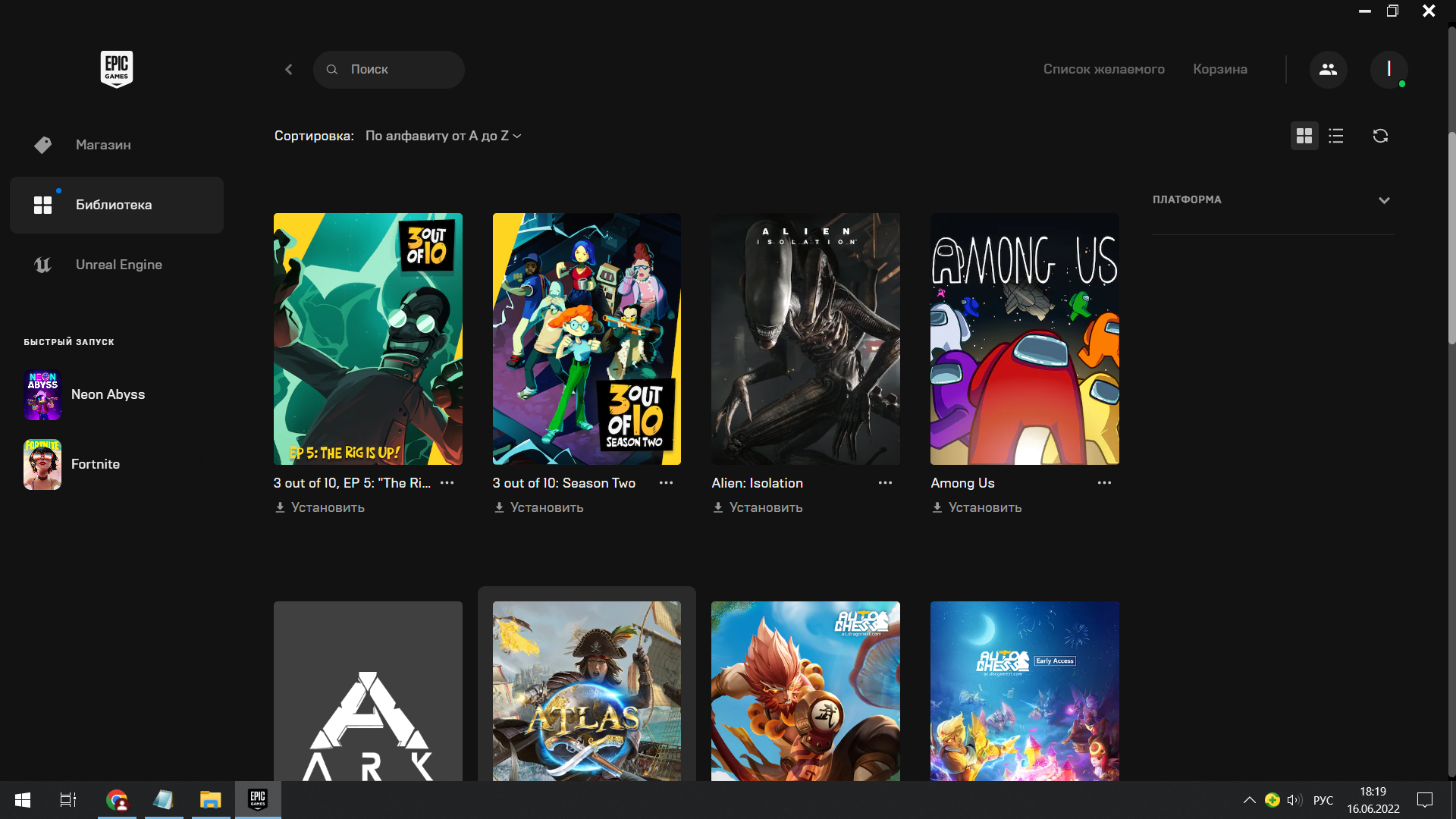Open the user profile avatar
The height and width of the screenshot is (819, 1456).
(1389, 69)
